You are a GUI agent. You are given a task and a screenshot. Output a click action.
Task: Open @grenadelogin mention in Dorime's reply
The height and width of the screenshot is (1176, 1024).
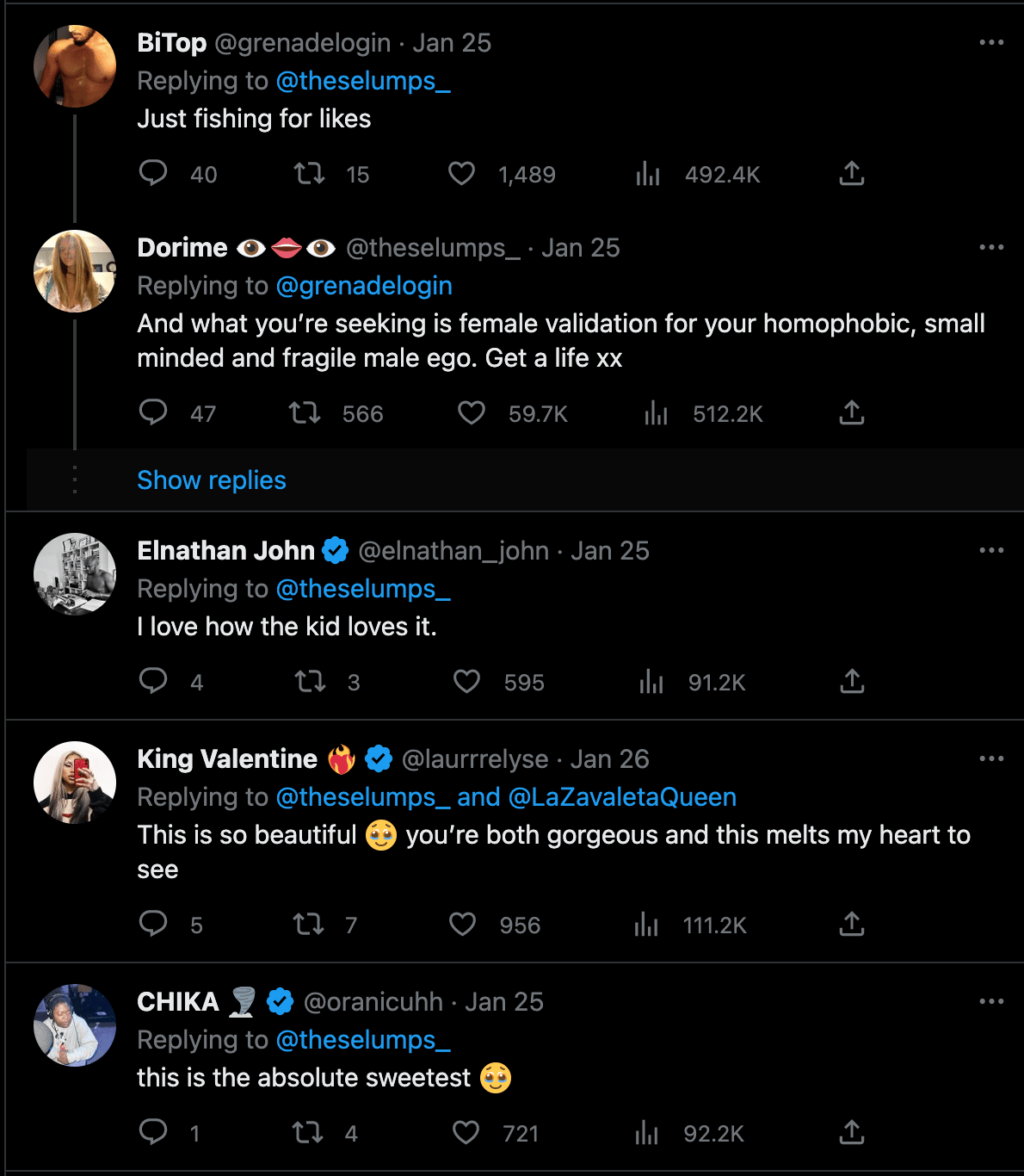coord(364,286)
